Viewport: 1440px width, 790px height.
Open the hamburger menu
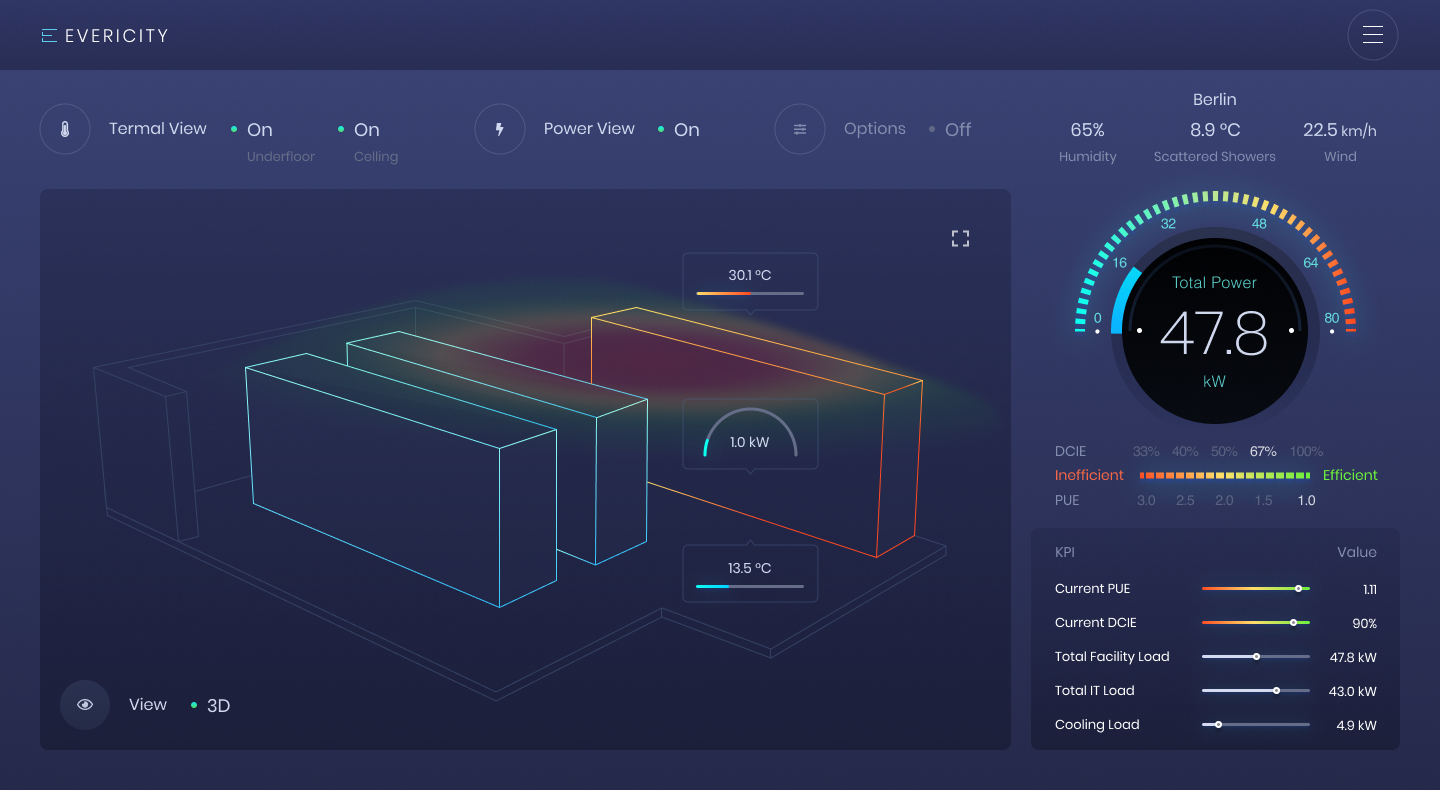1372,35
